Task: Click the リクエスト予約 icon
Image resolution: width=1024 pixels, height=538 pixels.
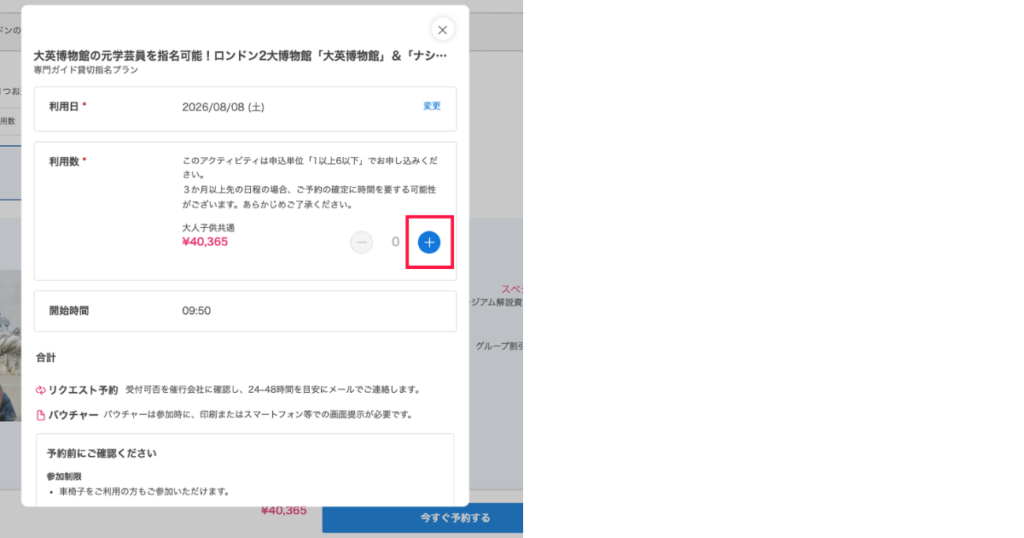Action: (x=40, y=390)
